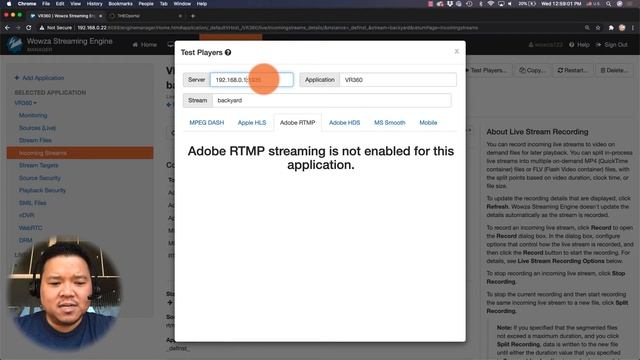Close the Test Players dialog
Screen dimensions: 640x360
point(456,51)
